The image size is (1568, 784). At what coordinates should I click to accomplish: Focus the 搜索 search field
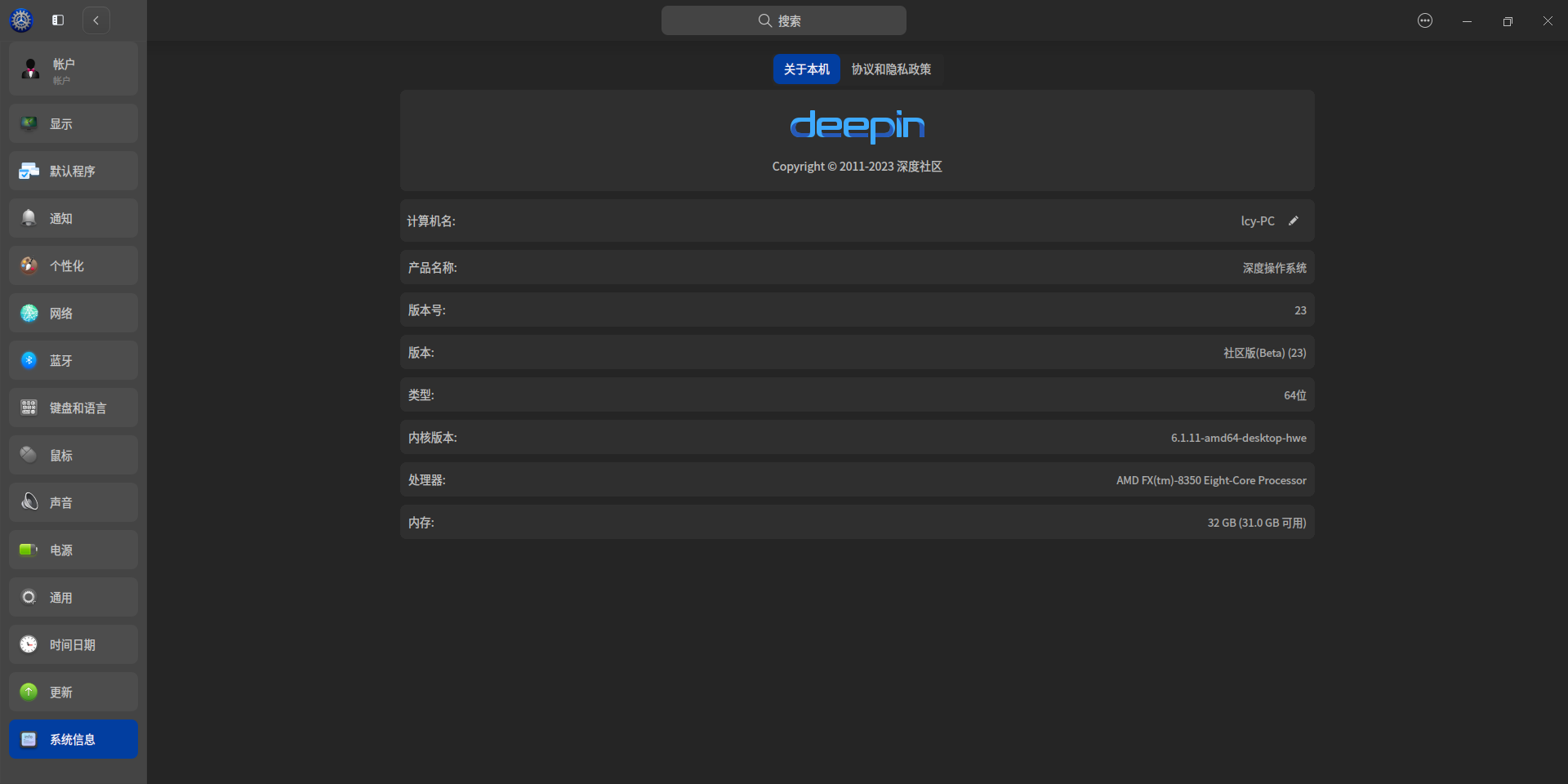pos(784,20)
